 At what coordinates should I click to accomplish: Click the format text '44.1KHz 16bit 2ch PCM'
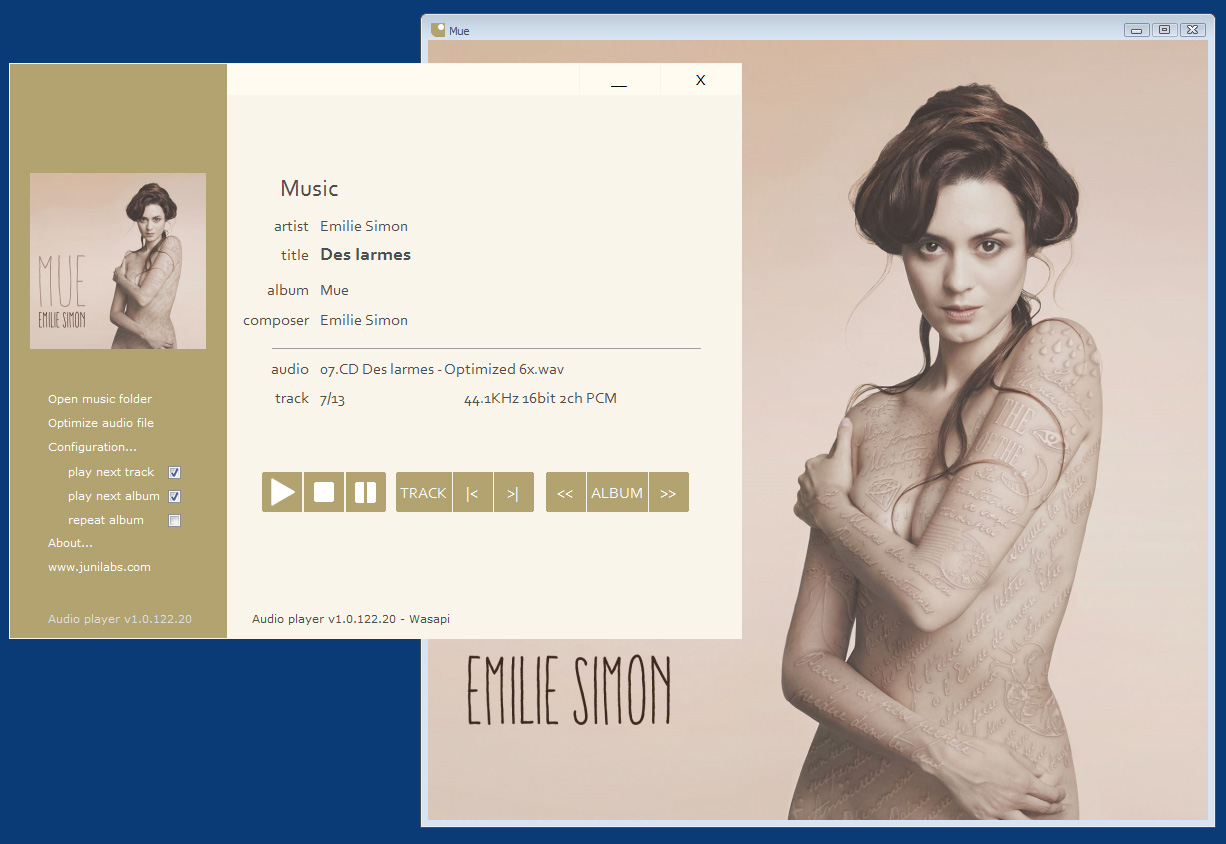click(x=540, y=398)
